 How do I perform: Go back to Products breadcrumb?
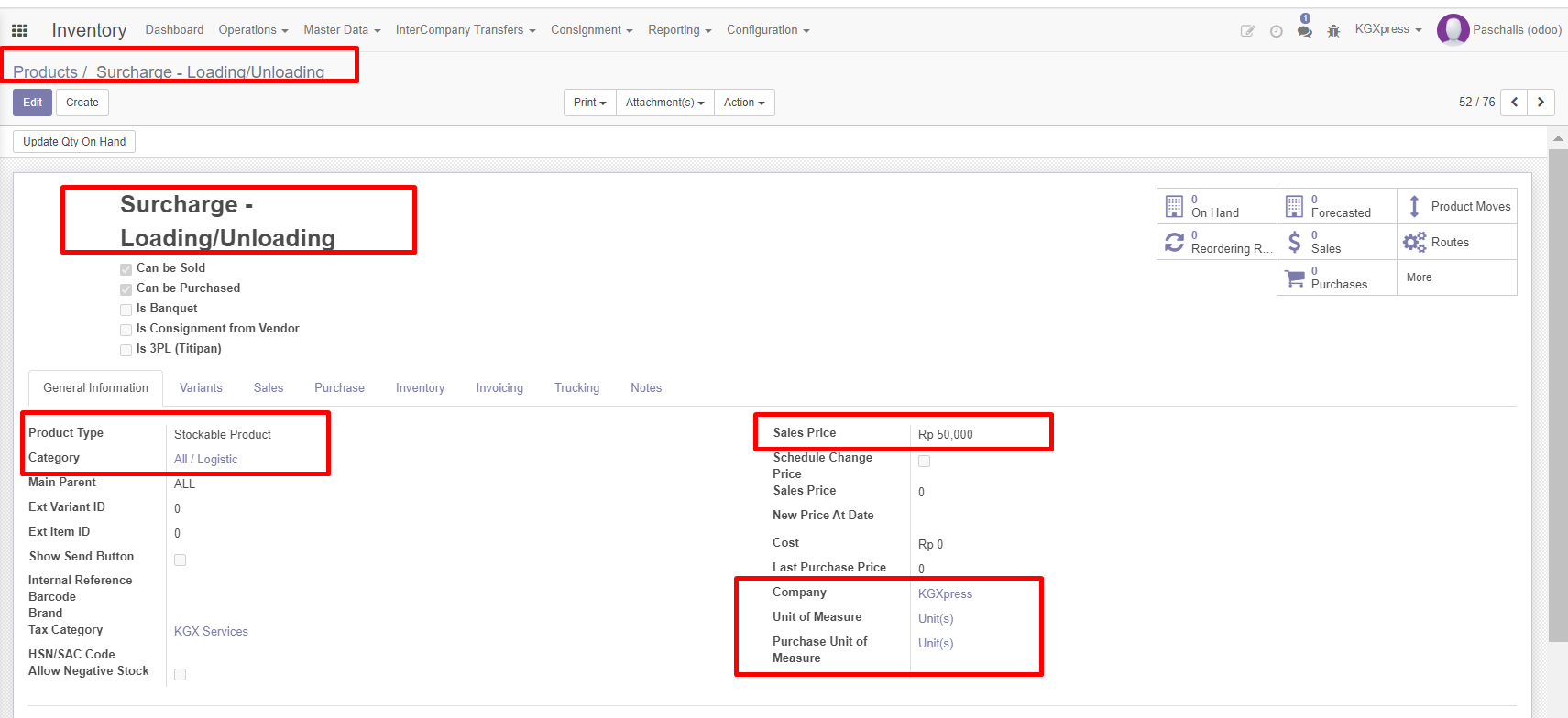click(45, 72)
